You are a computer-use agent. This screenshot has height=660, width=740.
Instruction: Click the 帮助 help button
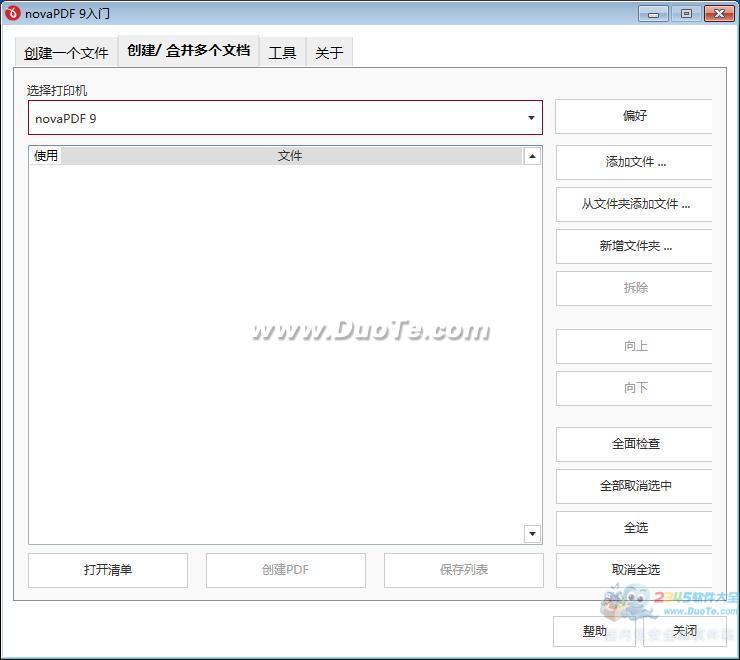pos(594,632)
